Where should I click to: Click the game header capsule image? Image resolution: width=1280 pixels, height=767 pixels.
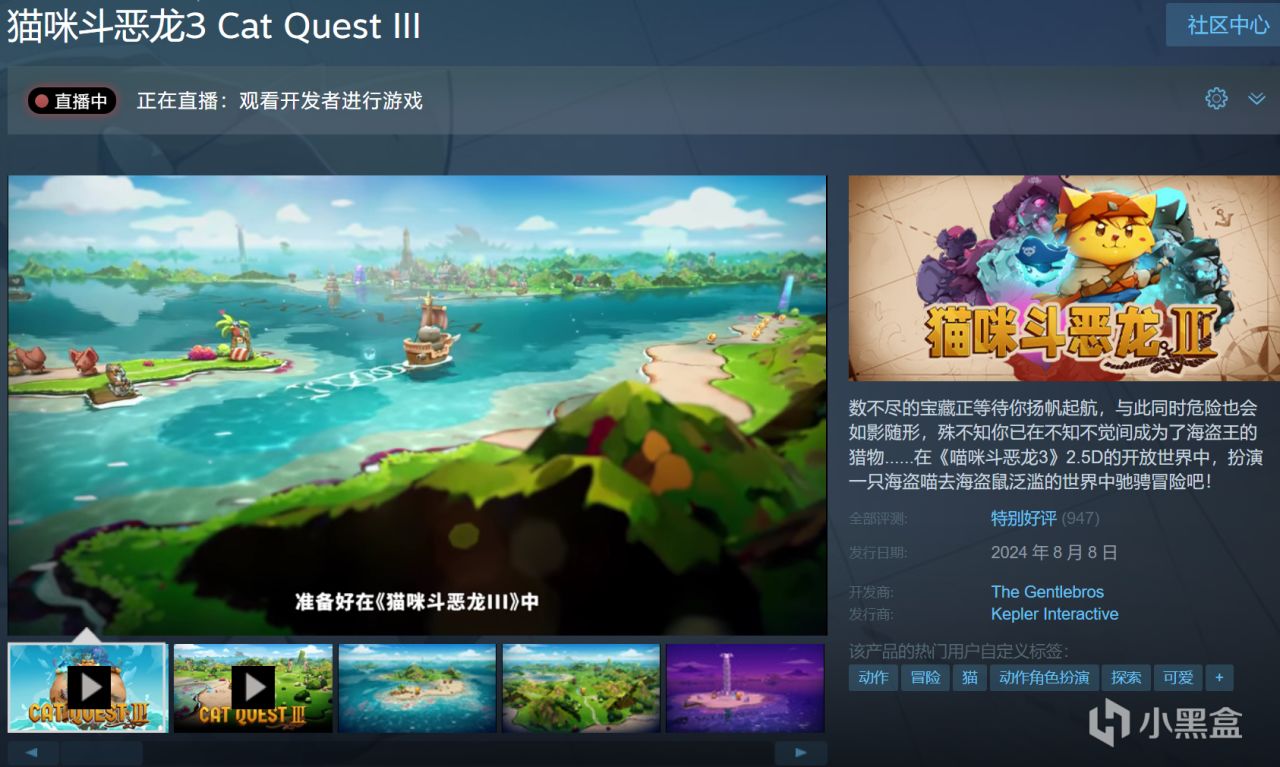[x=1064, y=278]
